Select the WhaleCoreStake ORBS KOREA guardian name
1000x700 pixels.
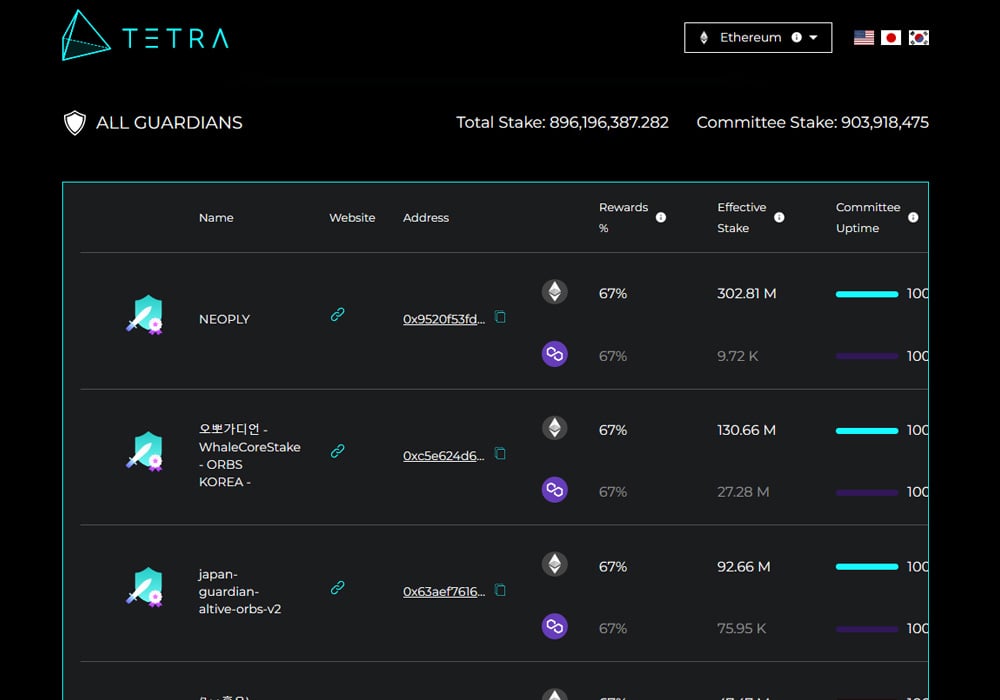pyautogui.click(x=249, y=455)
